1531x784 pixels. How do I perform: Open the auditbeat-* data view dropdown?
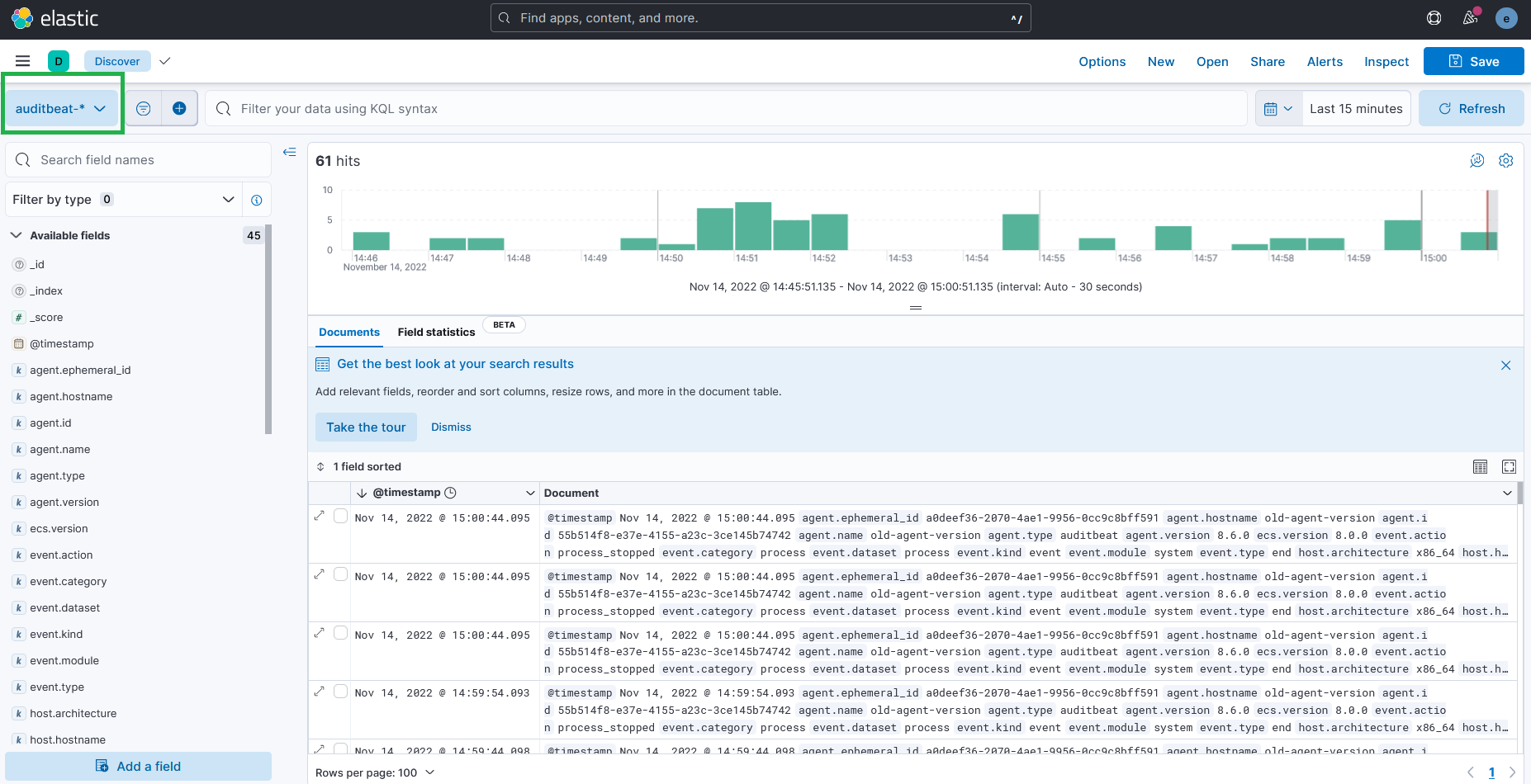point(61,108)
